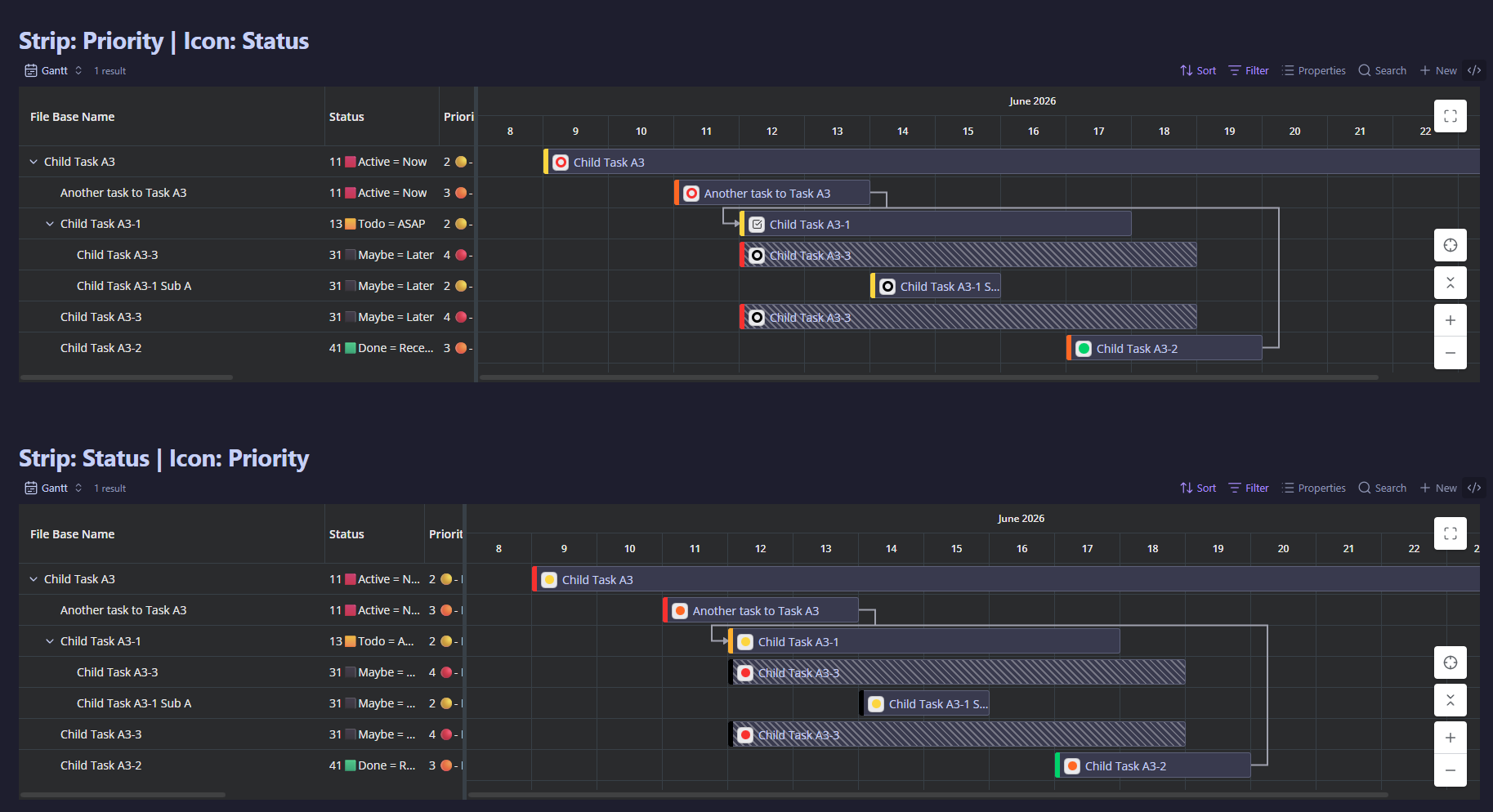Open the Gantt view switcher arrows in top view
Viewport: 1493px width, 812px height.
click(78, 70)
